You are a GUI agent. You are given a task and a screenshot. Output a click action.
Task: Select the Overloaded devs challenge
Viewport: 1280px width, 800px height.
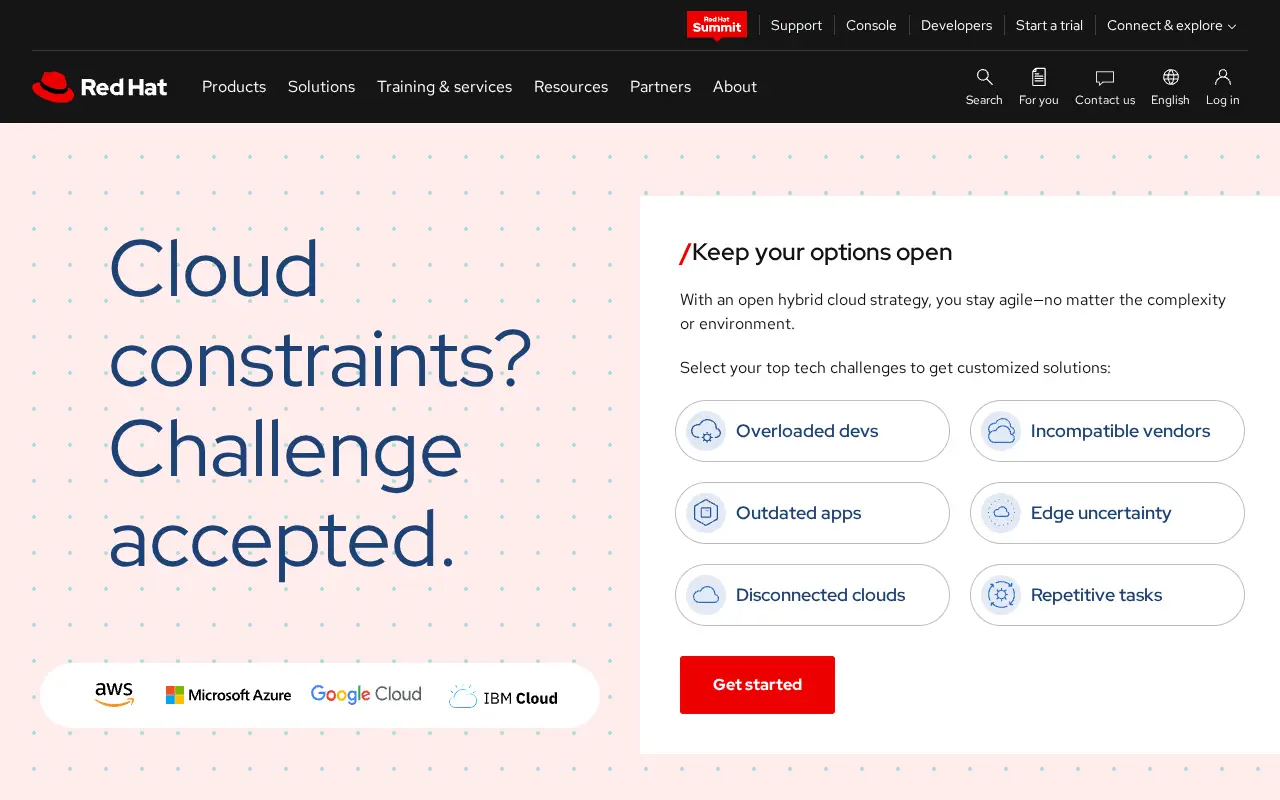tap(812, 431)
